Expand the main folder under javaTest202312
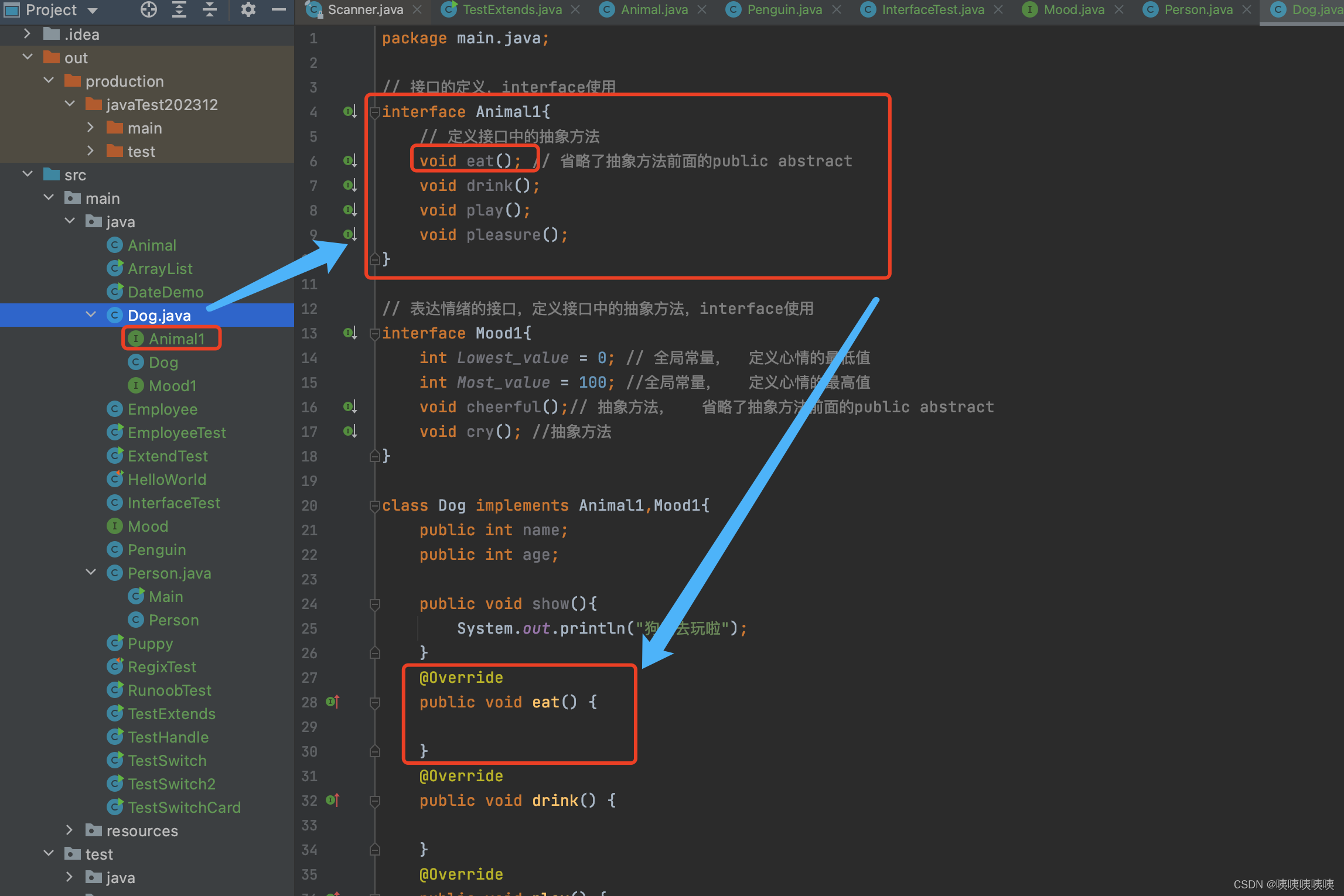The height and width of the screenshot is (896, 1344). coord(90,128)
